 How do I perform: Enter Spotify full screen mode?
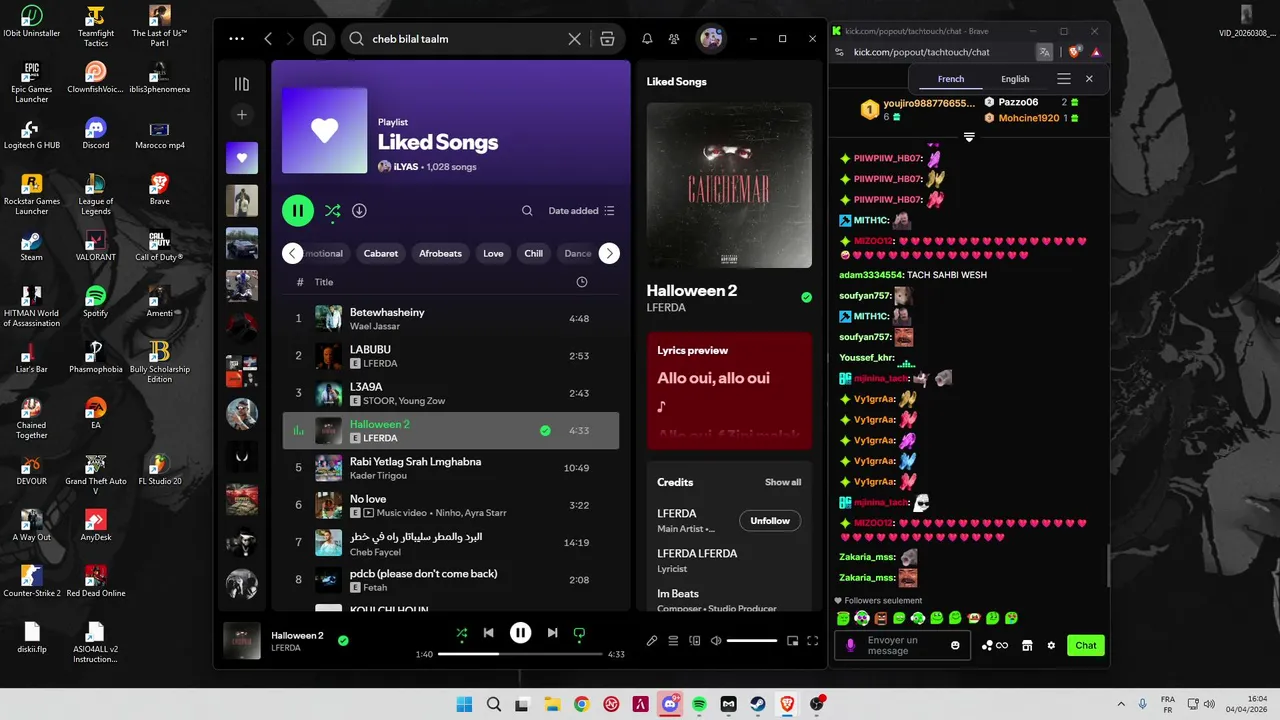[813, 641]
